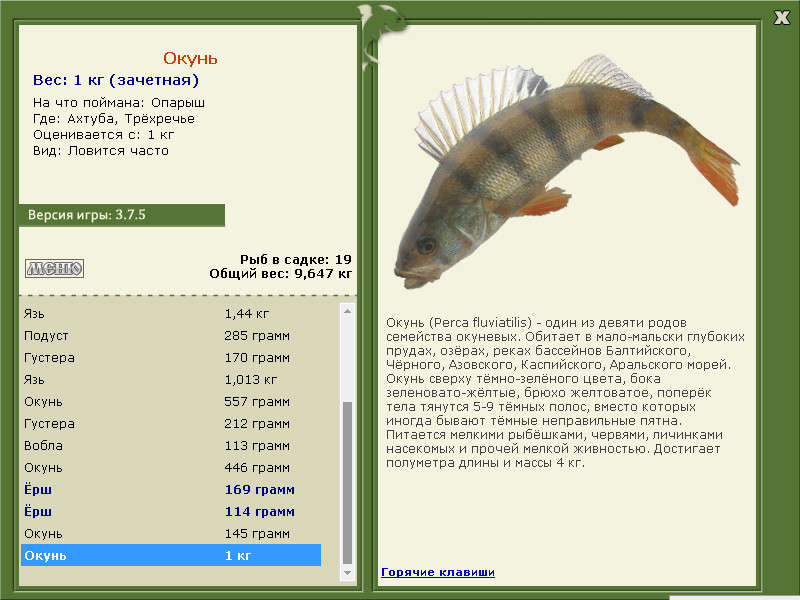Viewport: 800px width, 600px height.
Task: Select the Окунь 145 грамм row
Action: [171, 533]
